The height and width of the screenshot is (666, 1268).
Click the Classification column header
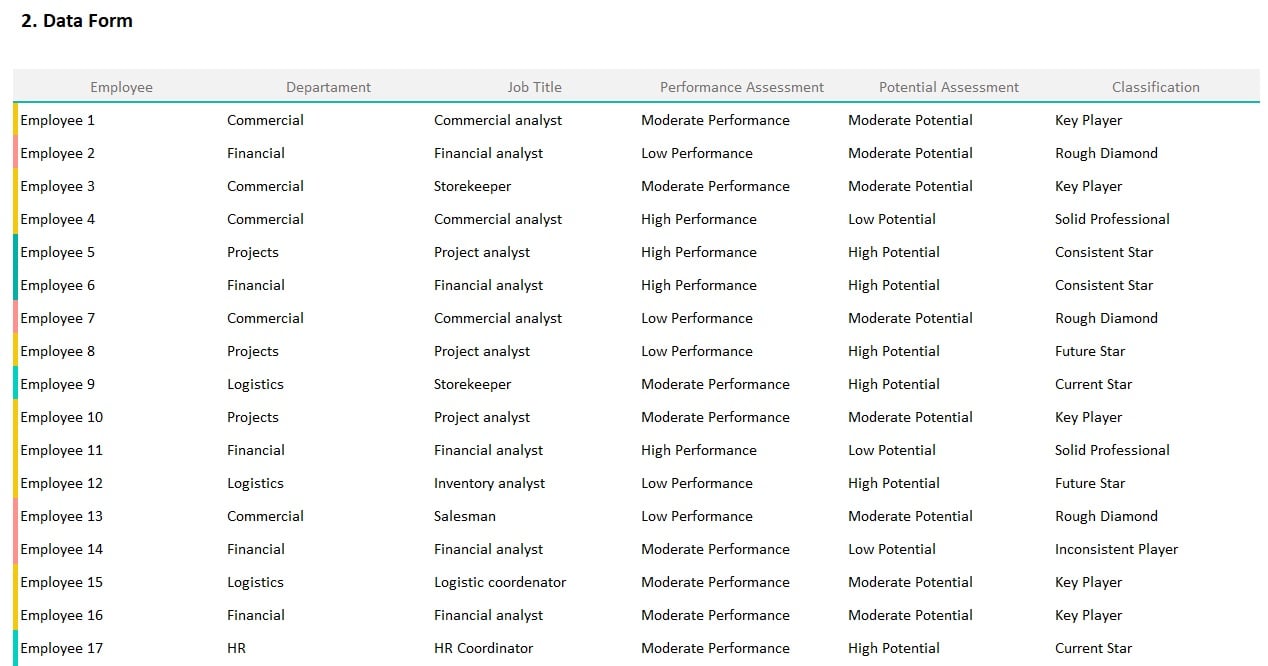(1155, 87)
